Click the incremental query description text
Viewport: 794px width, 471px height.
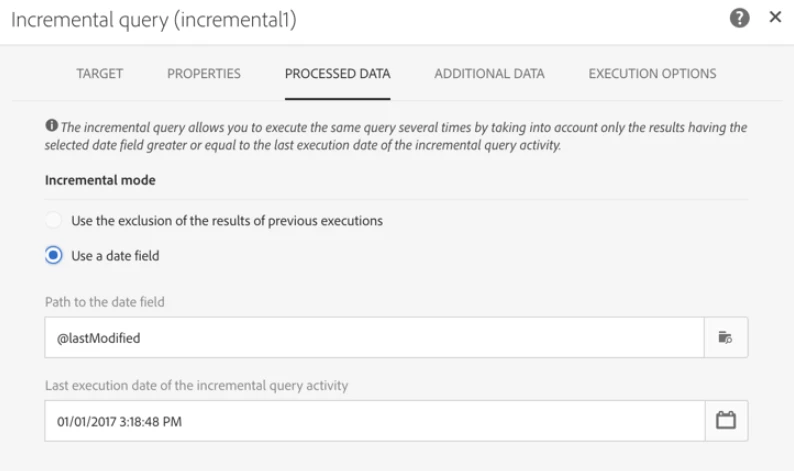click(x=400, y=137)
